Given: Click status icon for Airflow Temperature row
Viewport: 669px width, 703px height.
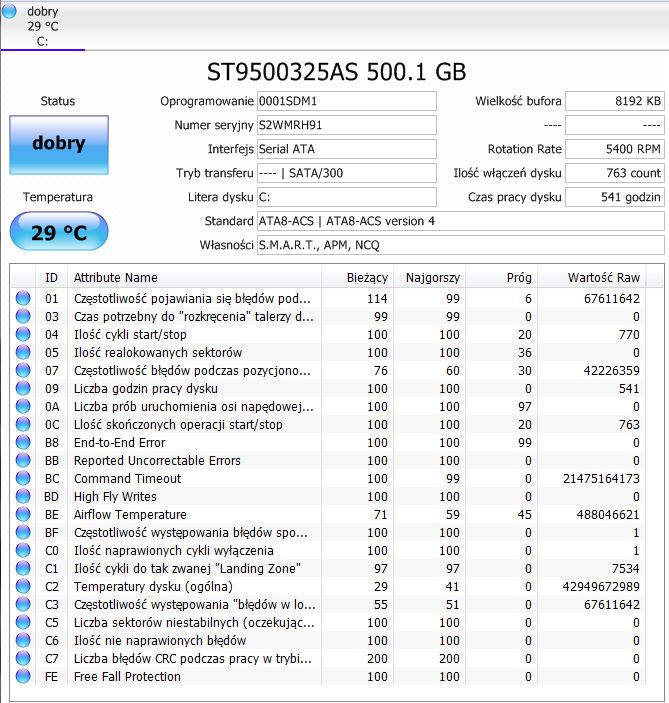Looking at the screenshot, I should (x=23, y=514).
